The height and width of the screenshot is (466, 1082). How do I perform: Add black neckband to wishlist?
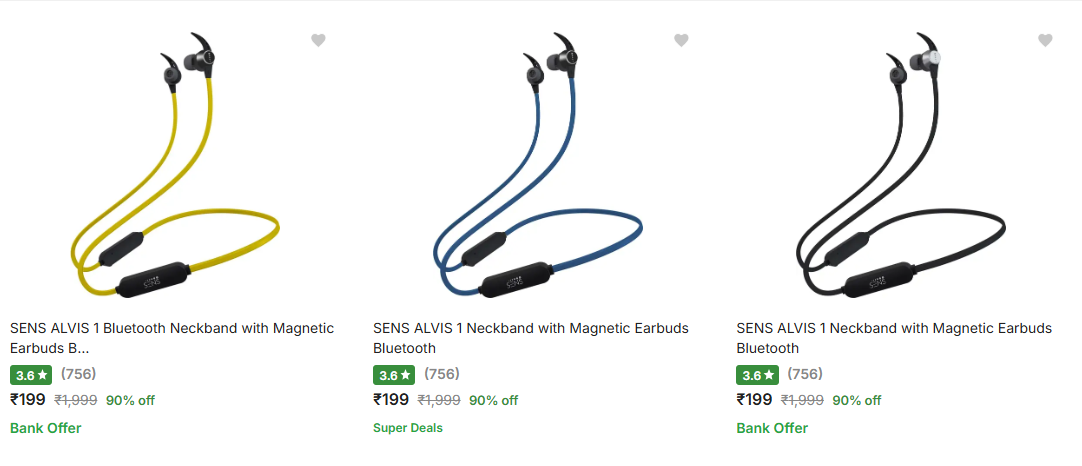tap(1045, 40)
